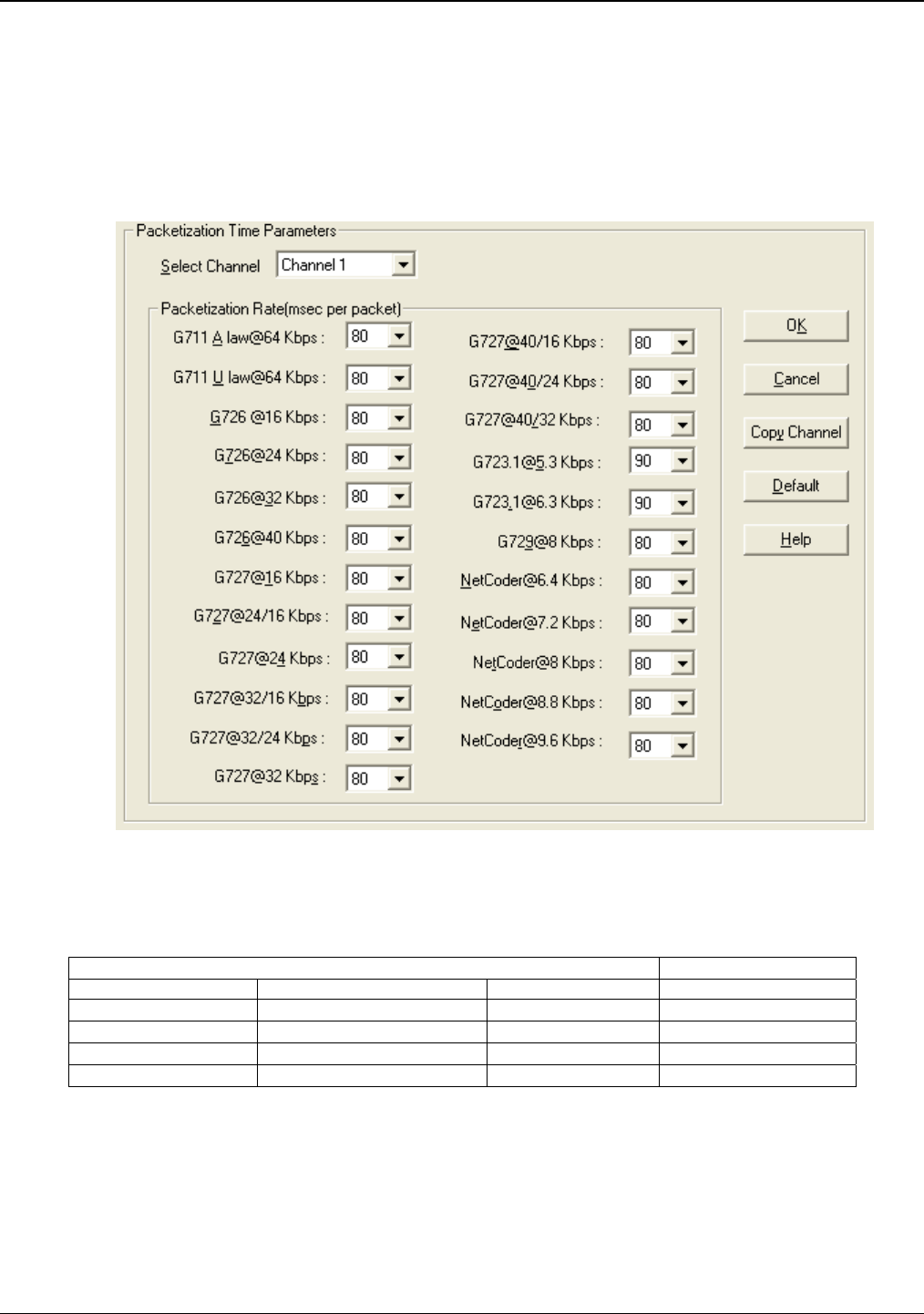Viewport: 924px width, 1314px height.
Task: Click the 'G723.1@5.3 Kbps' label
Action: tap(537, 463)
